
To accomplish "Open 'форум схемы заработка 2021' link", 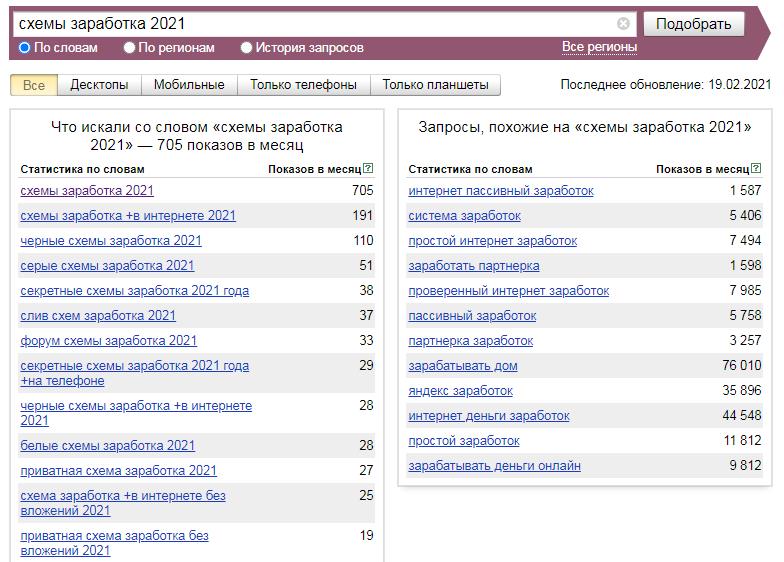I will click(108, 340).
